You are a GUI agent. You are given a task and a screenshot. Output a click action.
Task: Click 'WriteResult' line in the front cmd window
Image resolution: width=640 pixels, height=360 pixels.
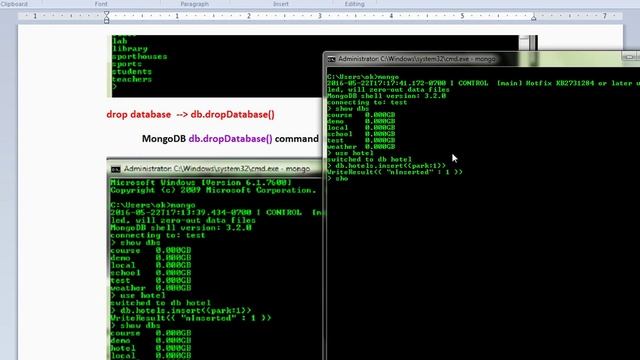[x=395, y=172]
